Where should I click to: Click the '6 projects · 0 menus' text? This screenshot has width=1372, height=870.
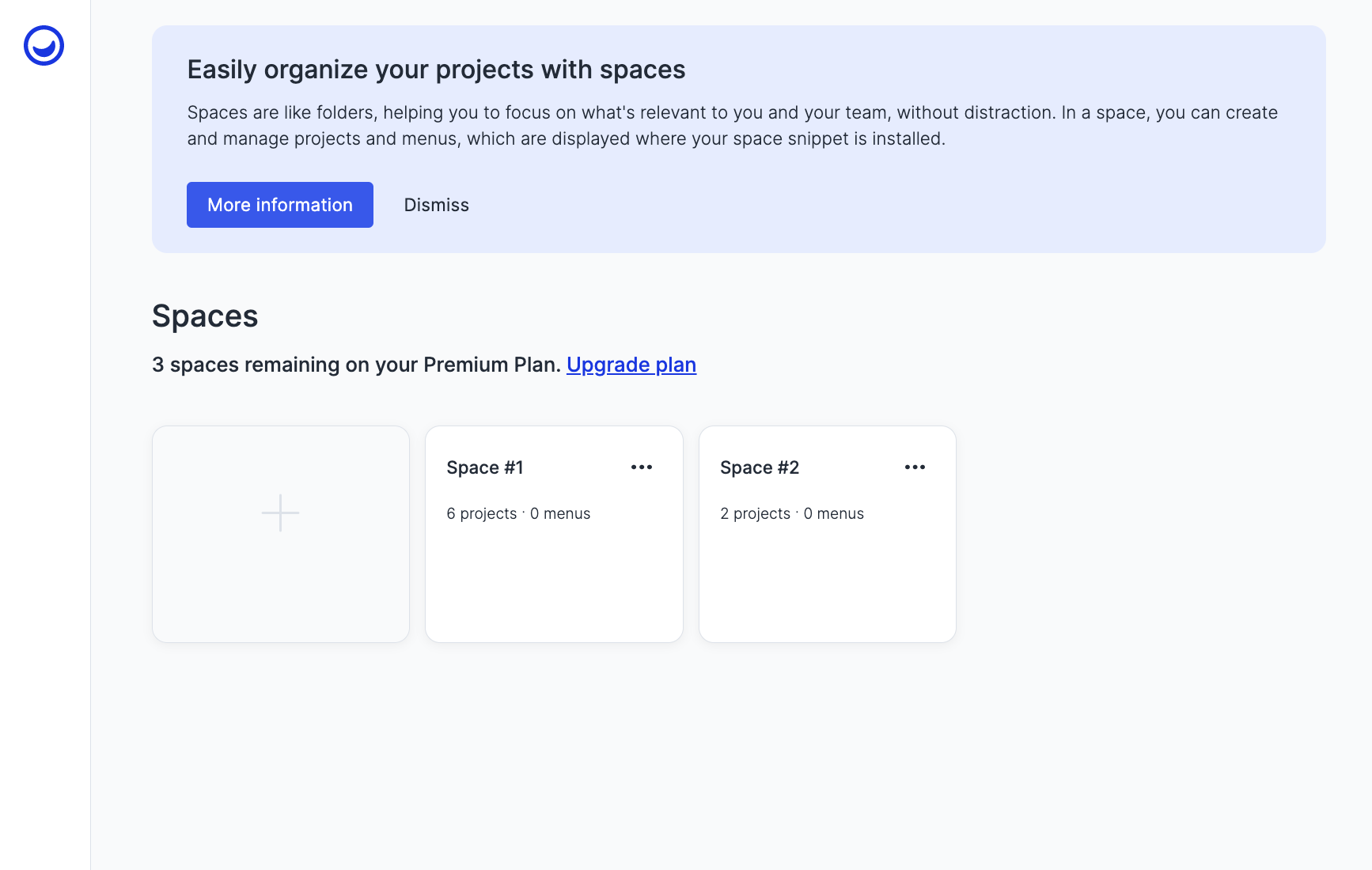pyautogui.click(x=518, y=513)
